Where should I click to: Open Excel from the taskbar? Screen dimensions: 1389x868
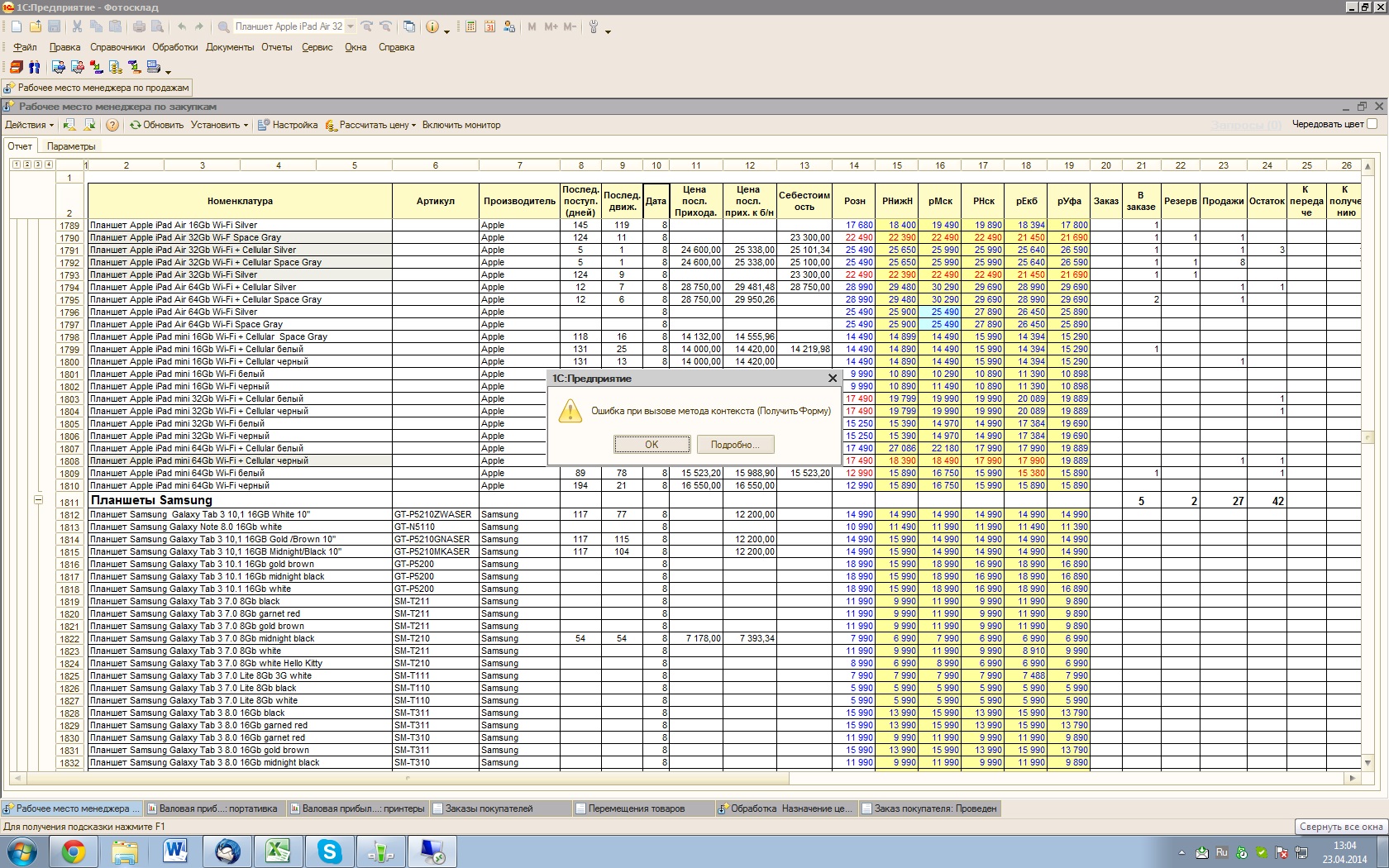278,851
